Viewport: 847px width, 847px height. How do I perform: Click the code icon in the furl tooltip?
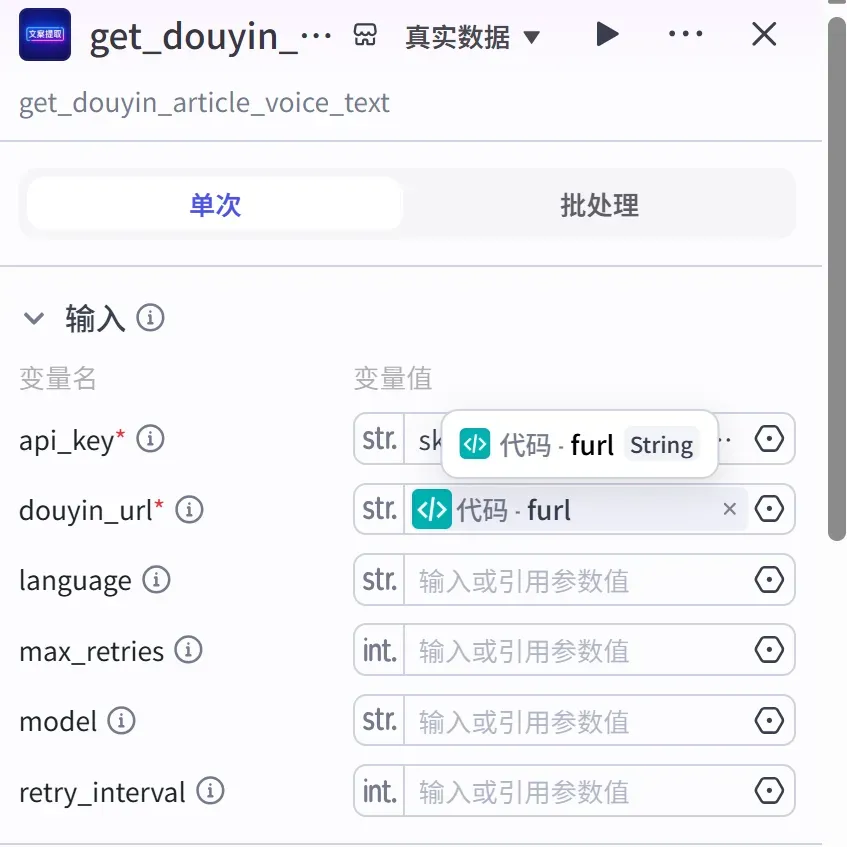(x=475, y=444)
